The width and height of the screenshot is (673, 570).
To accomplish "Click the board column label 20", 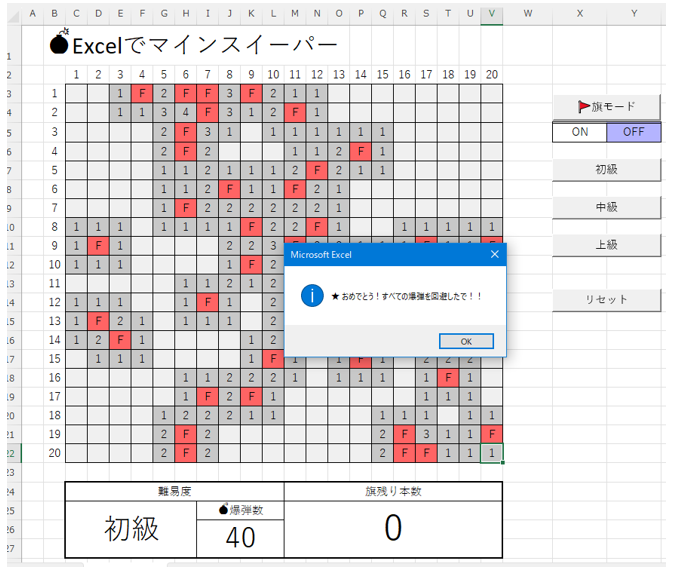I will [492, 75].
